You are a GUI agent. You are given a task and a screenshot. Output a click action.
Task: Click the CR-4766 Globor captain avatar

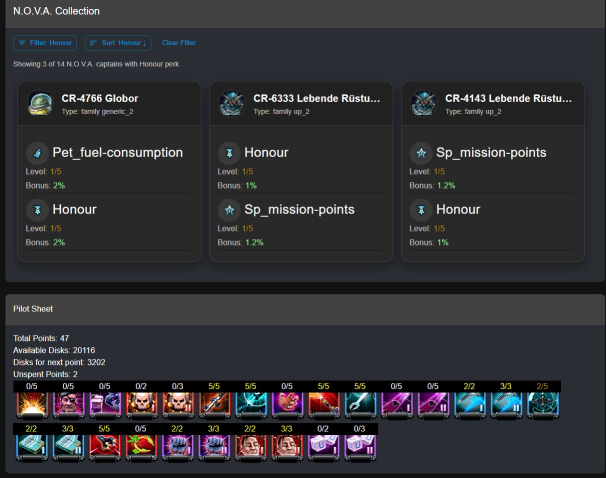pyautogui.click(x=40, y=104)
